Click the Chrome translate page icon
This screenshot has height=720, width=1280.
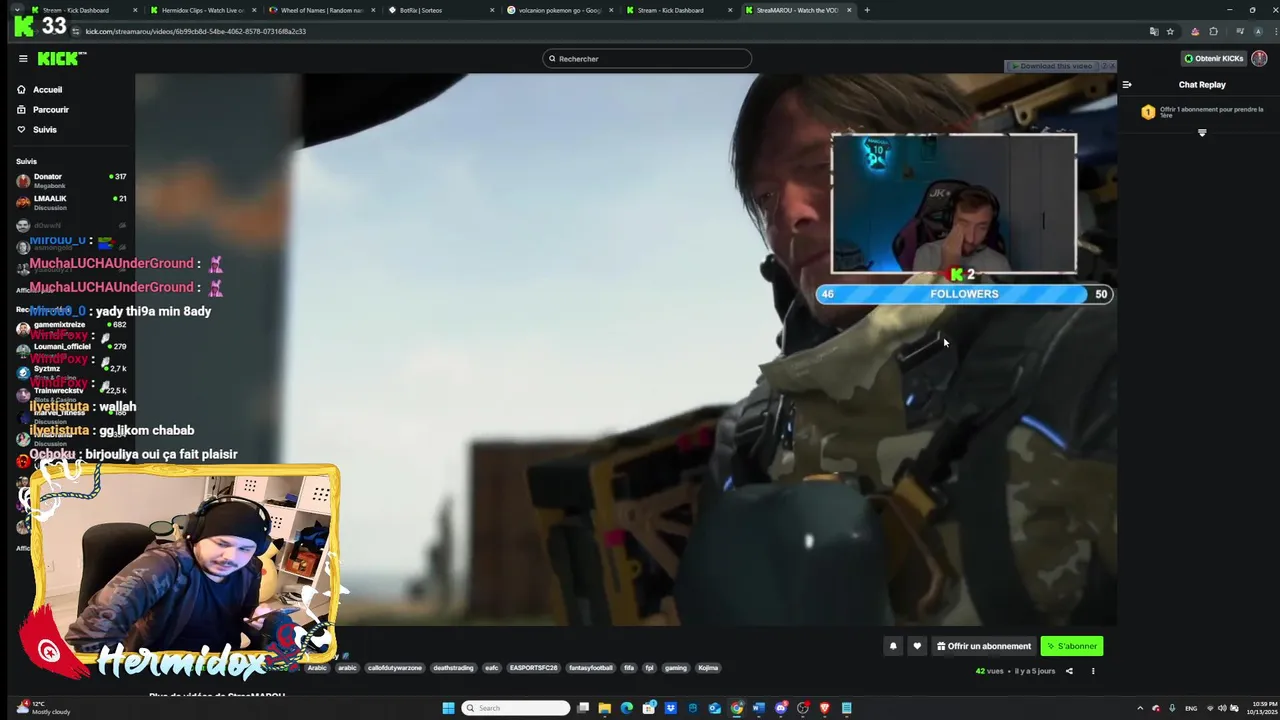1154,31
